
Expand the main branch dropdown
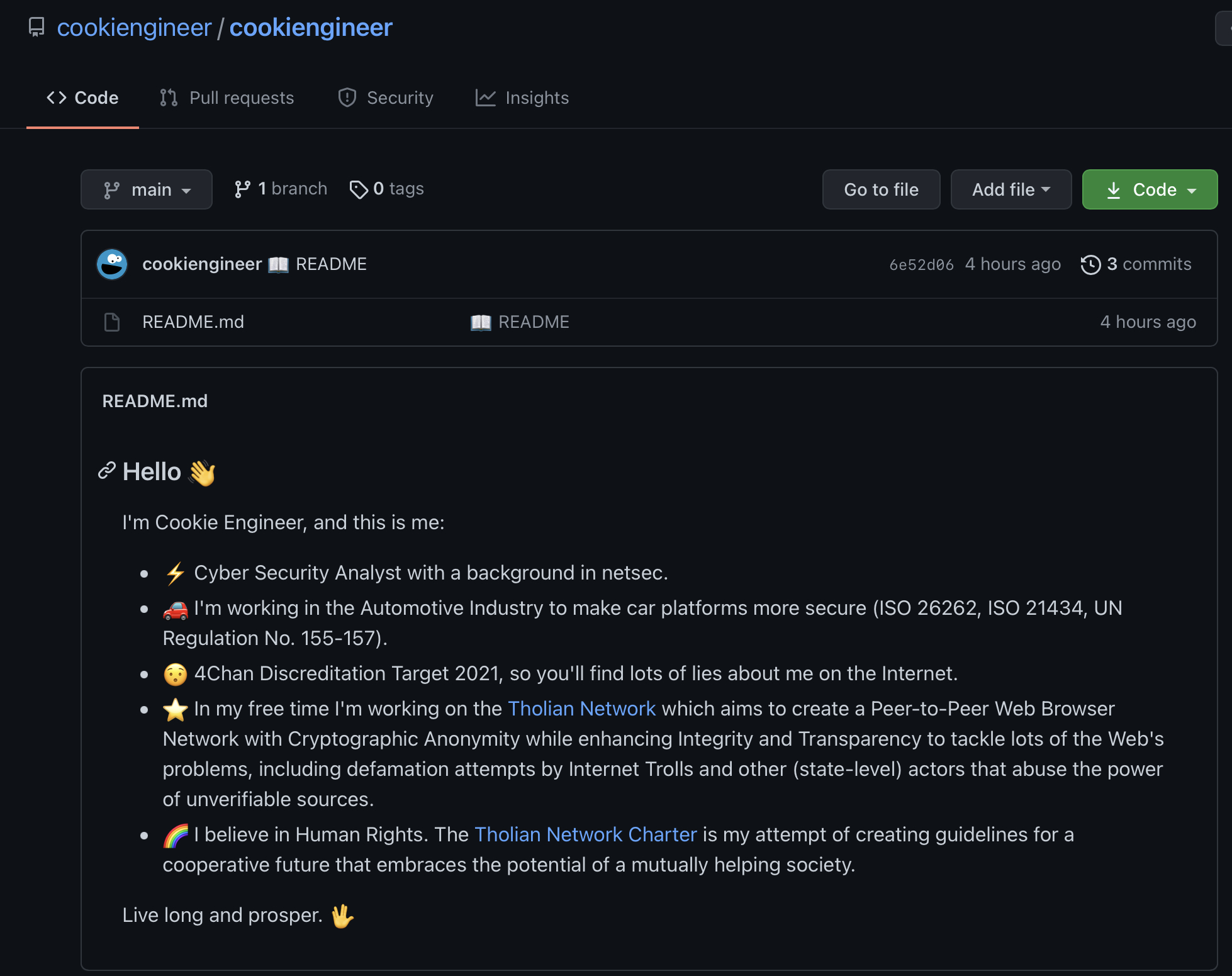point(147,189)
